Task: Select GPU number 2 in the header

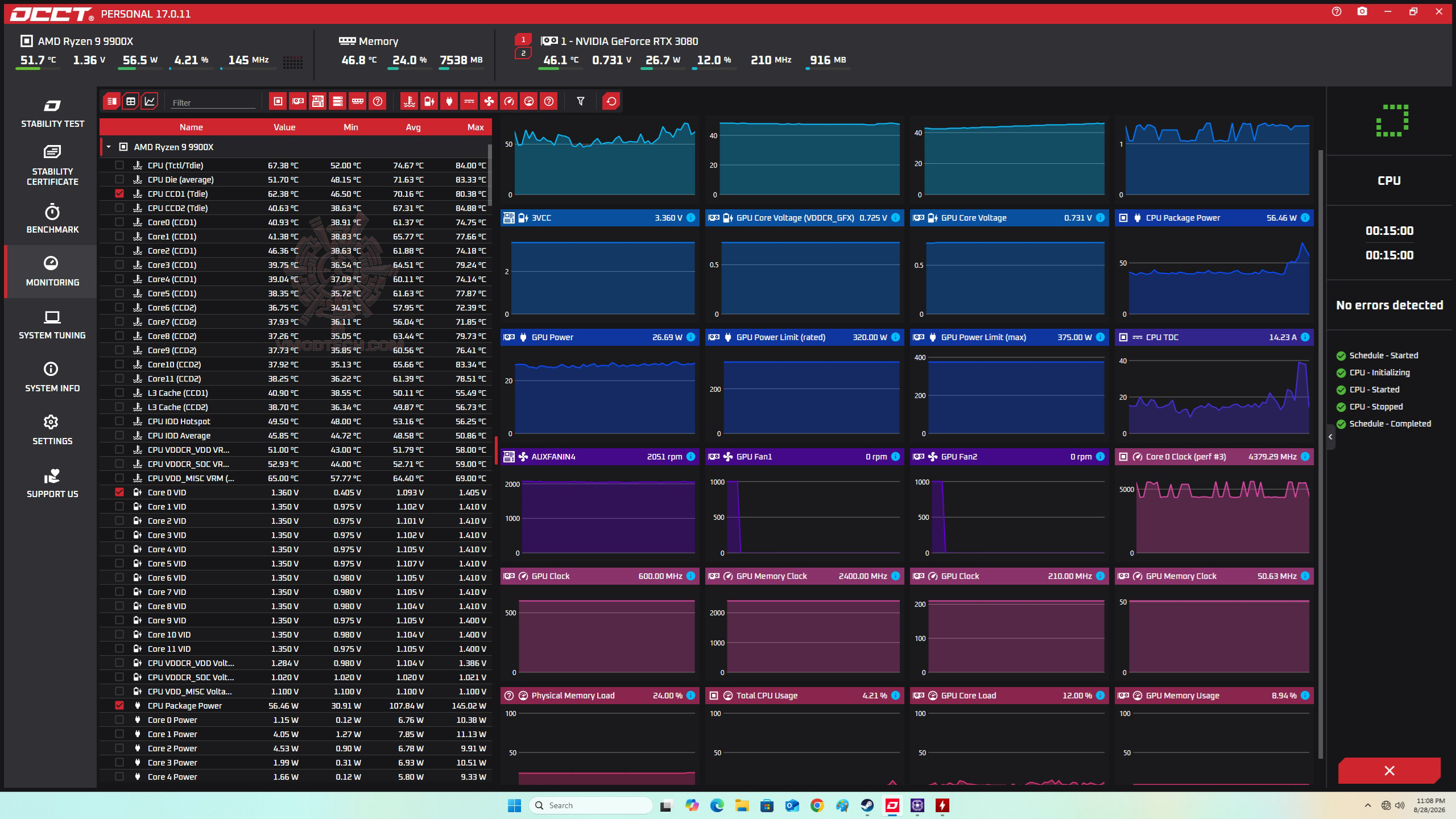Action: (x=523, y=53)
